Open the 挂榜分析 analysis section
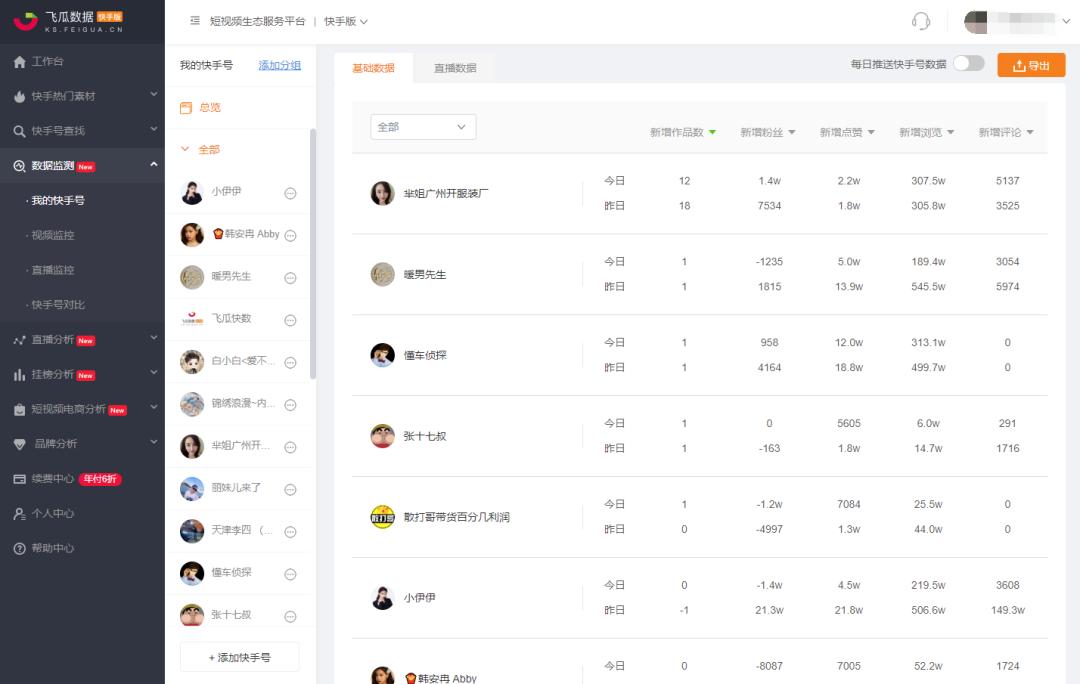 pyautogui.click(x=62, y=372)
